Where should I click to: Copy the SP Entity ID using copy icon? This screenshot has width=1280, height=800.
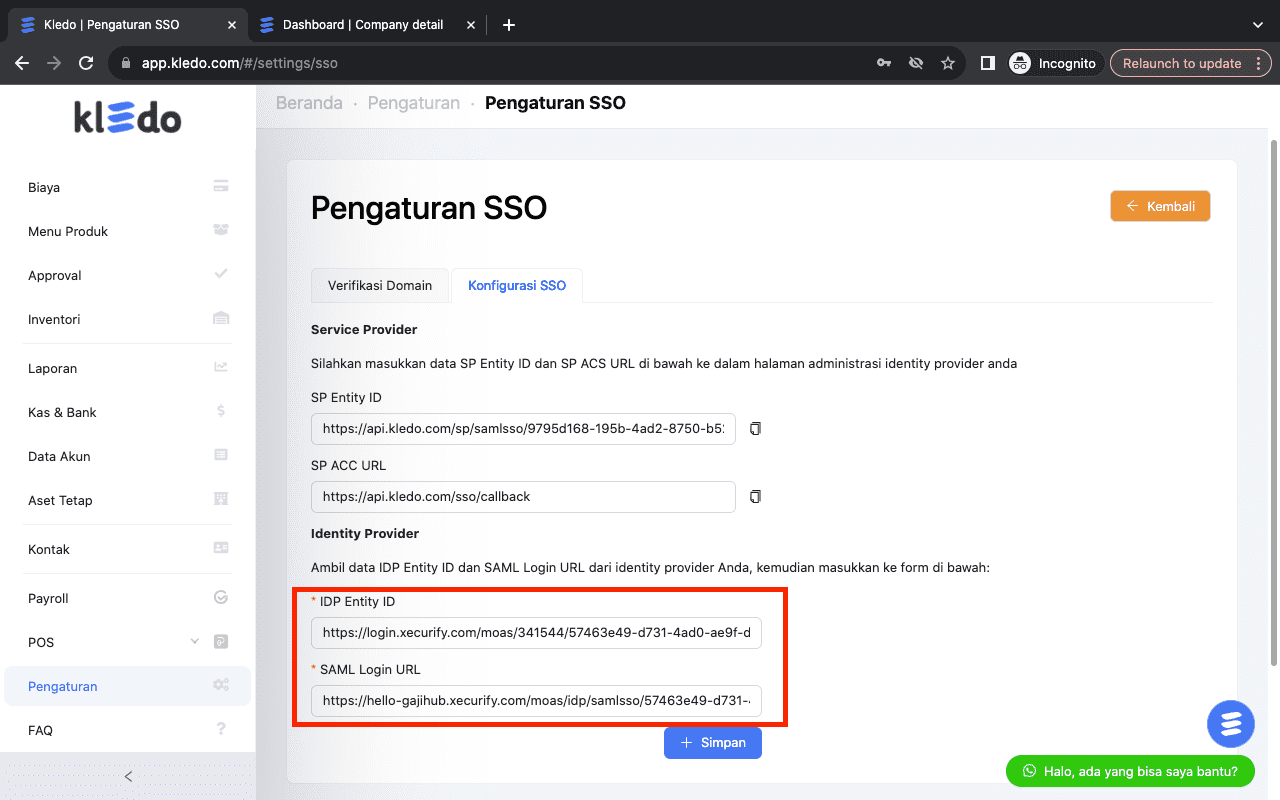click(755, 428)
